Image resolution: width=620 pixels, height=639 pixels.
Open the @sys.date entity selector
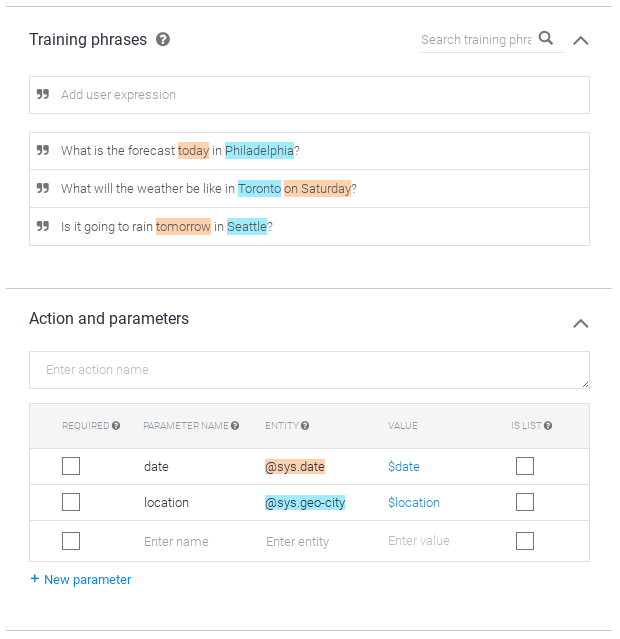[x=295, y=466]
